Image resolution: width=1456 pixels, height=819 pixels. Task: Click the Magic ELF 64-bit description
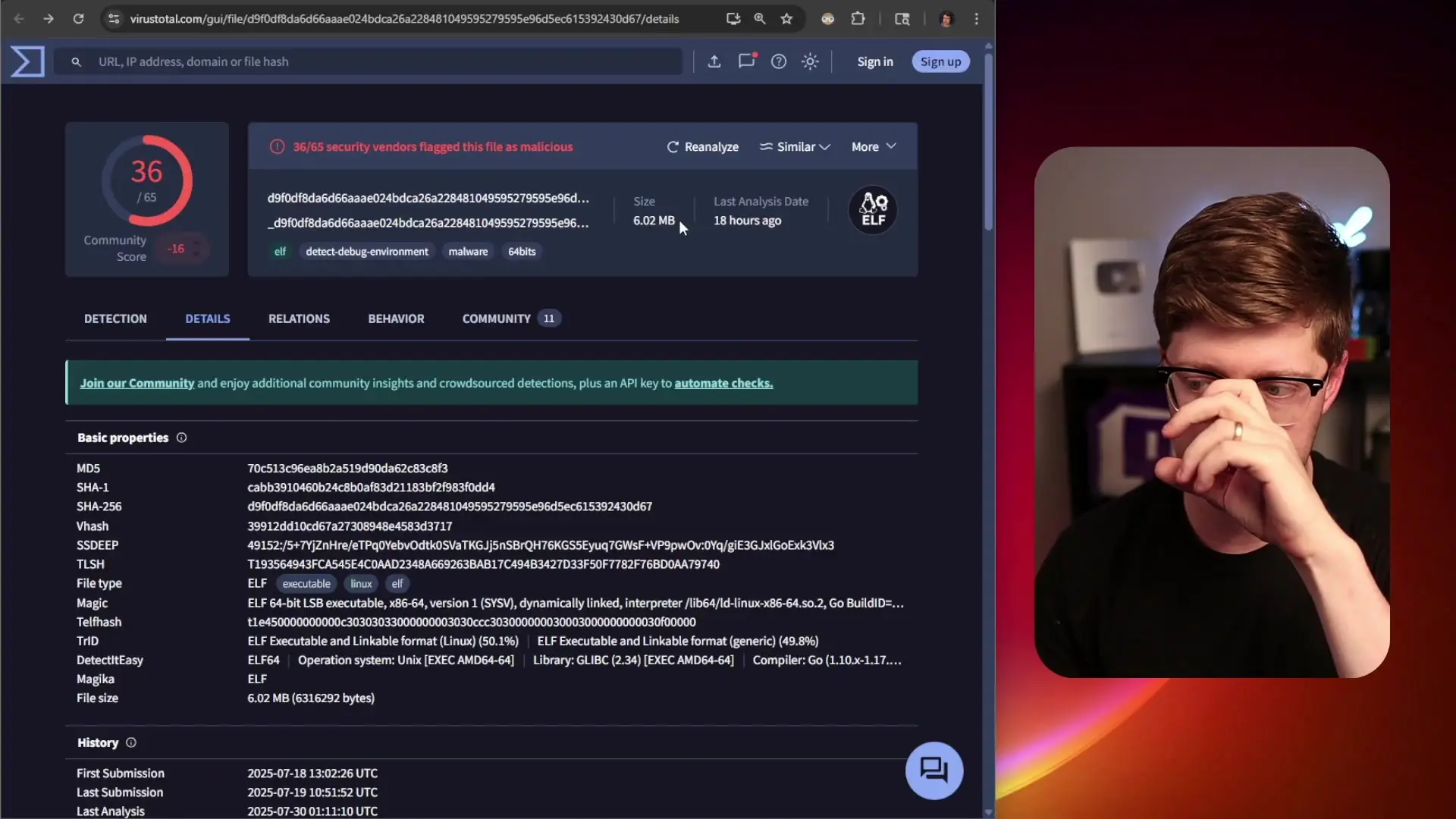point(576,603)
